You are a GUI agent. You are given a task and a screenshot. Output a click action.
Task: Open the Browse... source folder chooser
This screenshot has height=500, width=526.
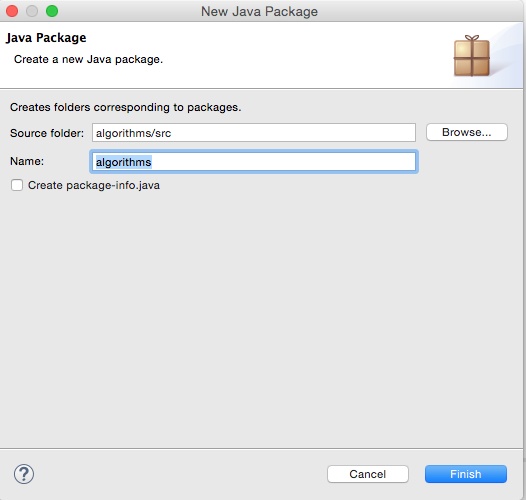pyautogui.click(x=467, y=132)
